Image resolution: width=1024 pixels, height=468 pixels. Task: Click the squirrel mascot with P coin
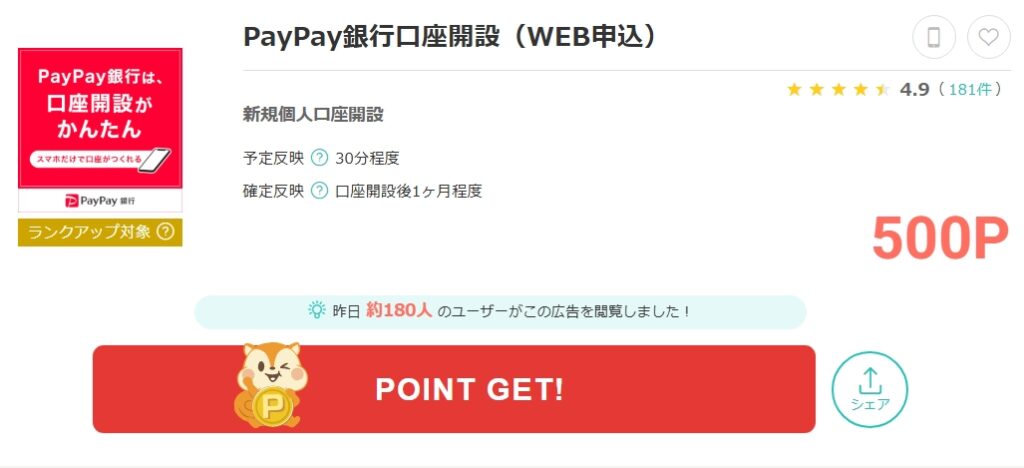[271, 385]
